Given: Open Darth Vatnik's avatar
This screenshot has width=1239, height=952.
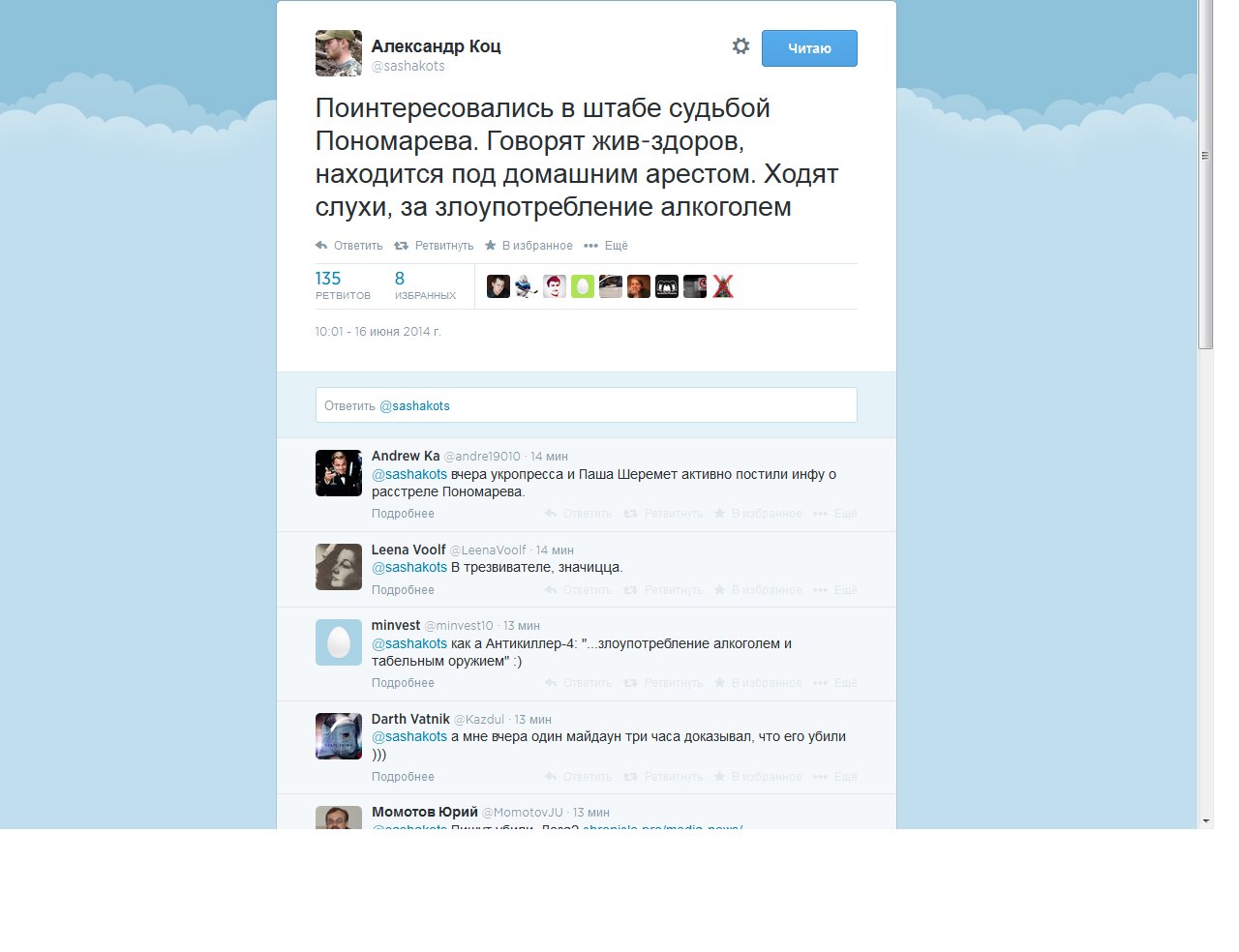Looking at the screenshot, I should point(339,736).
